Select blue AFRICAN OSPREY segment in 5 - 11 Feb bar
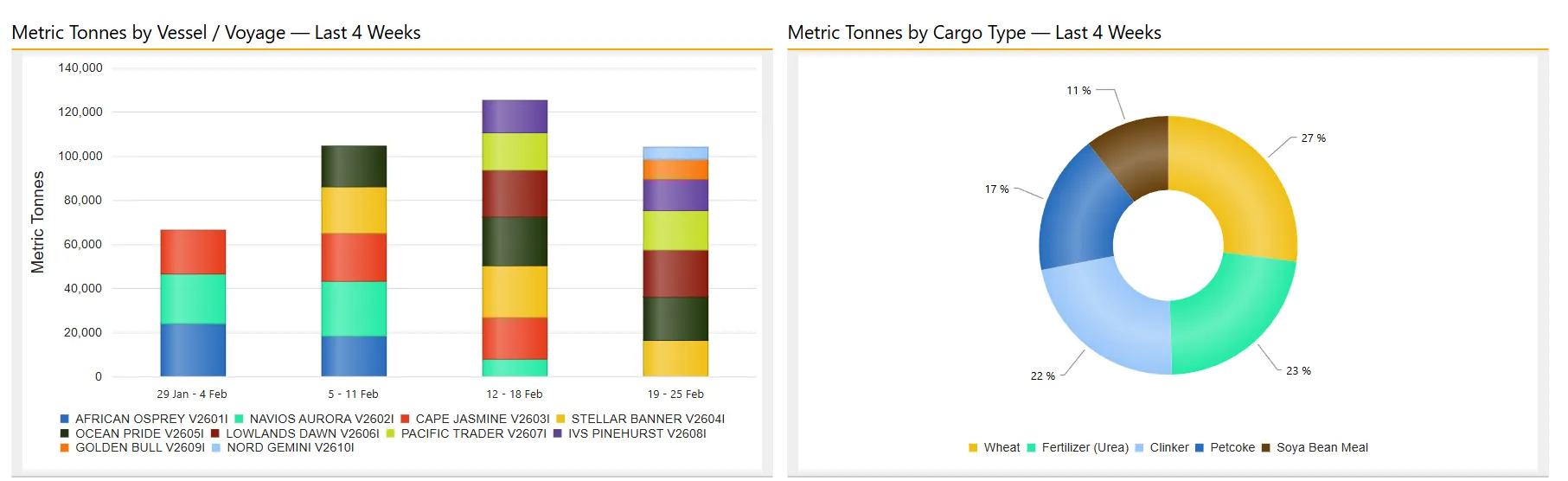The width and height of the screenshot is (1568, 481). pyautogui.click(x=354, y=356)
